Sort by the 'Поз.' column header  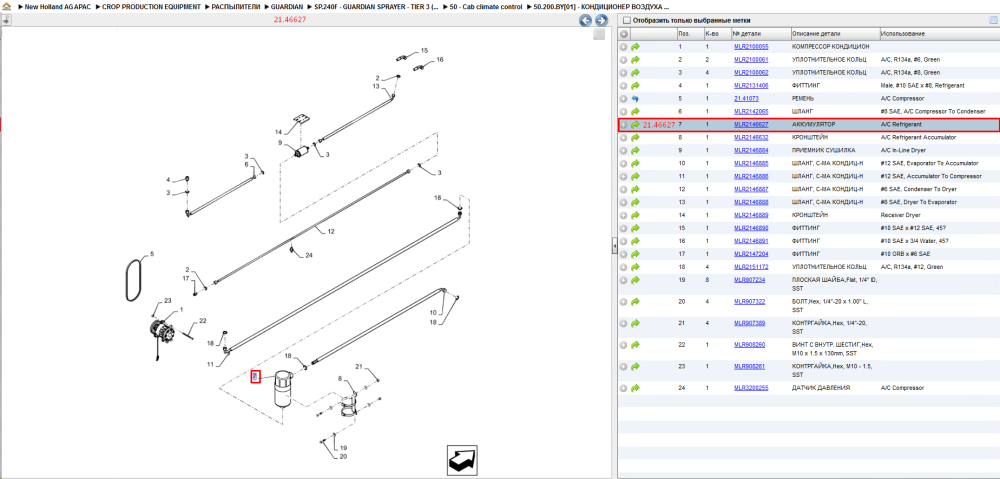(x=689, y=34)
